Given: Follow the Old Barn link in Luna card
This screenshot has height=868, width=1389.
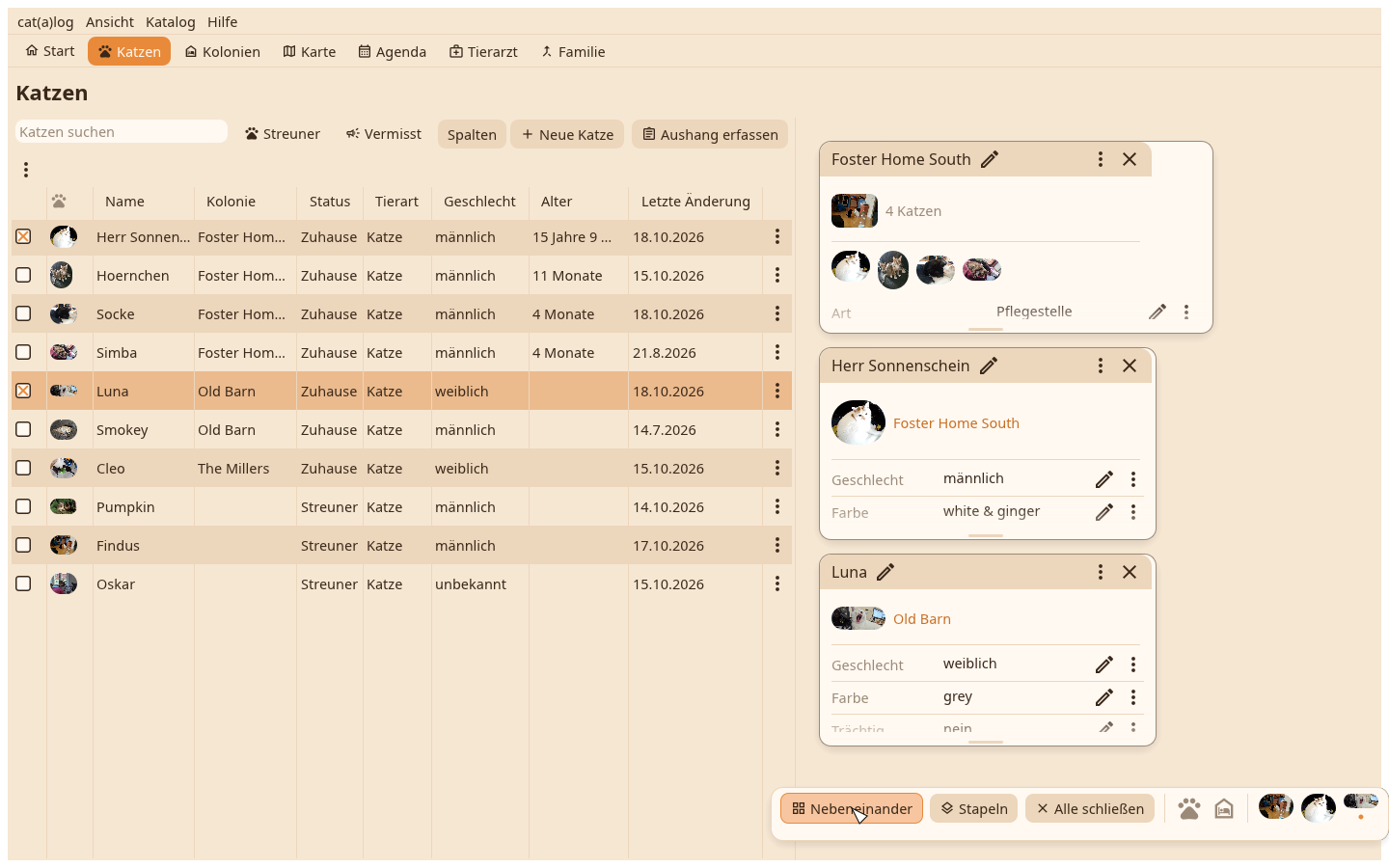Looking at the screenshot, I should (x=922, y=619).
